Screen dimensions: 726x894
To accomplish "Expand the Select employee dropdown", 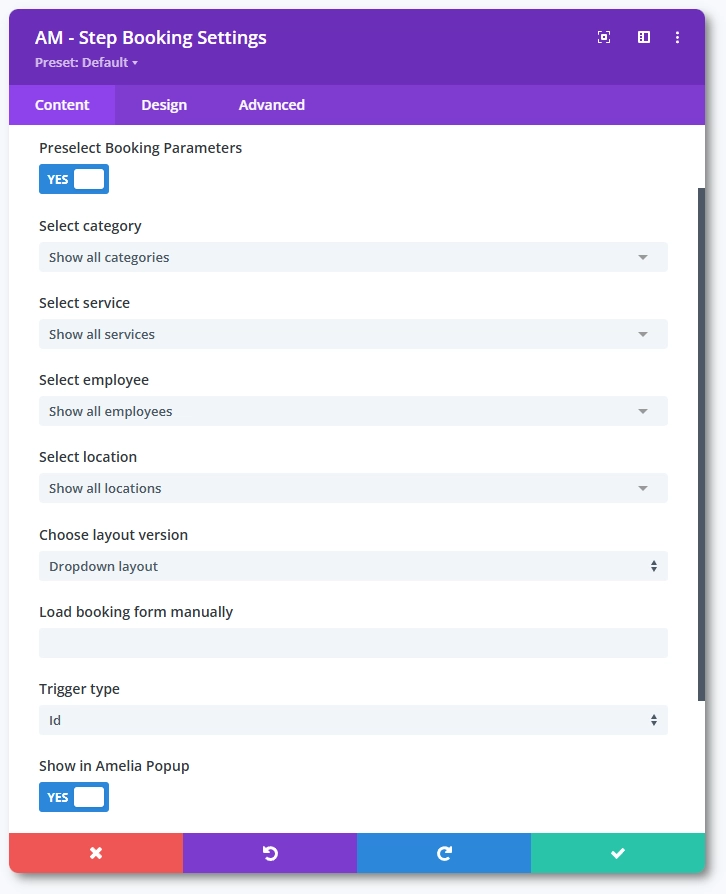I will coord(353,411).
